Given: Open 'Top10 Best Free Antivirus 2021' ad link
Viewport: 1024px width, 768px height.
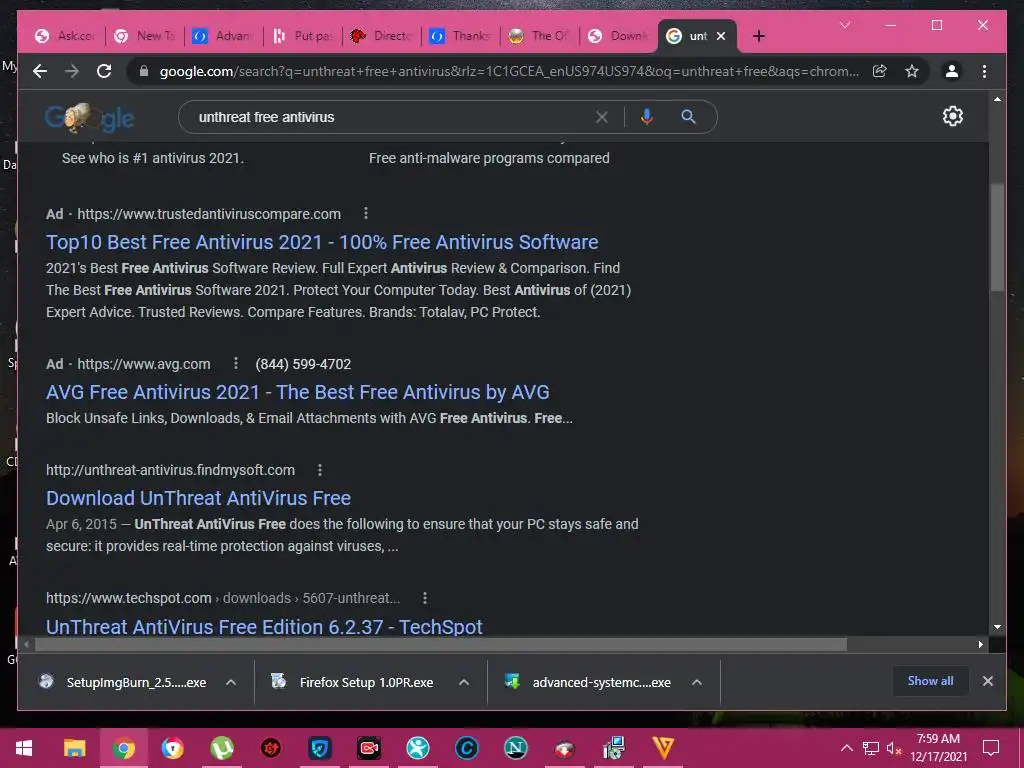Looking at the screenshot, I should coord(322,242).
